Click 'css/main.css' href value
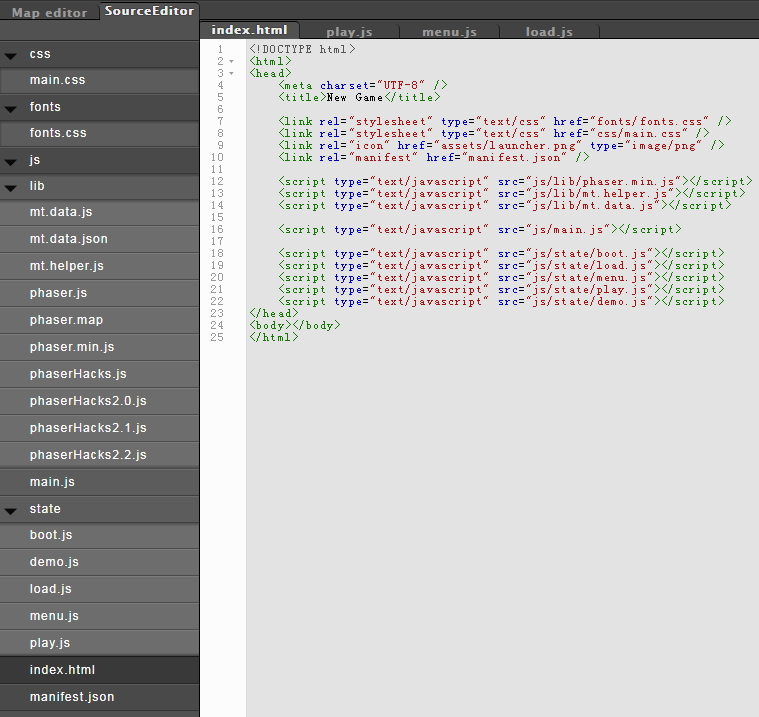The image size is (759, 717). 639,134
